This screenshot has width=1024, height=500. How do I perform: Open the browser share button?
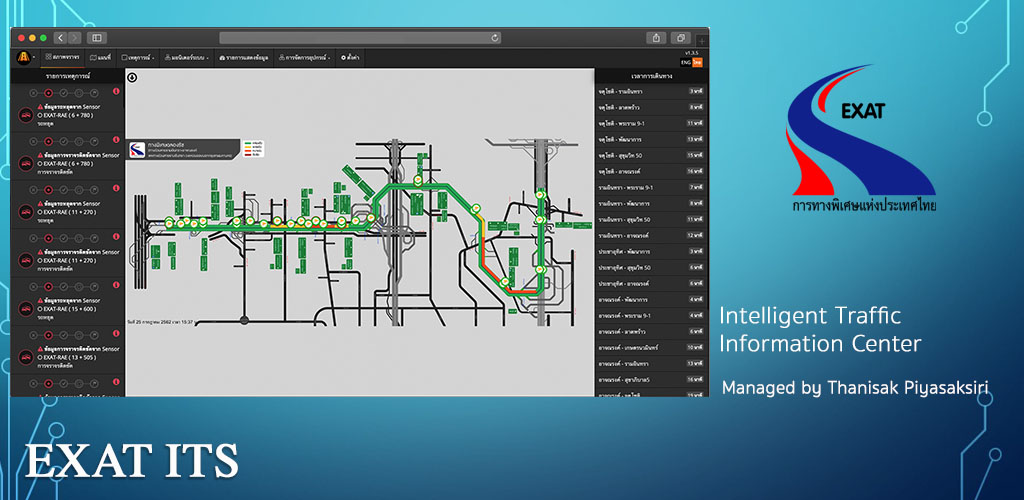coord(656,38)
